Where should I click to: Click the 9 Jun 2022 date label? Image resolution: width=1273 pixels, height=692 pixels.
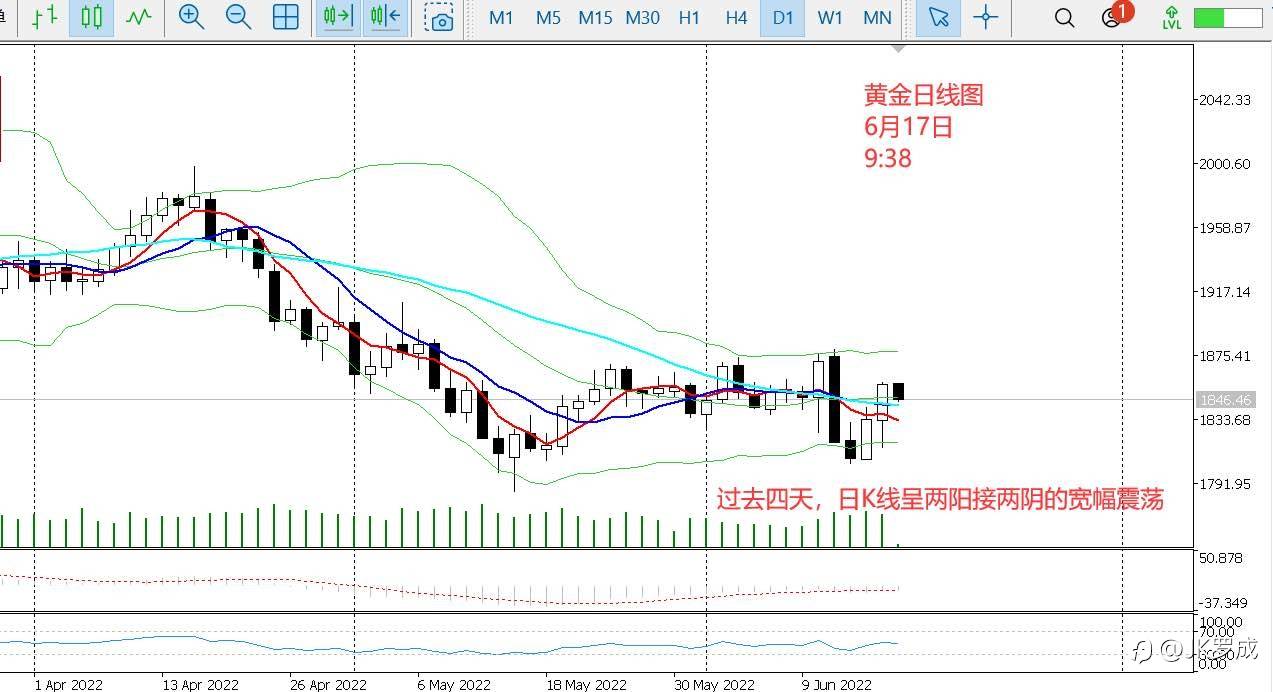click(838, 685)
